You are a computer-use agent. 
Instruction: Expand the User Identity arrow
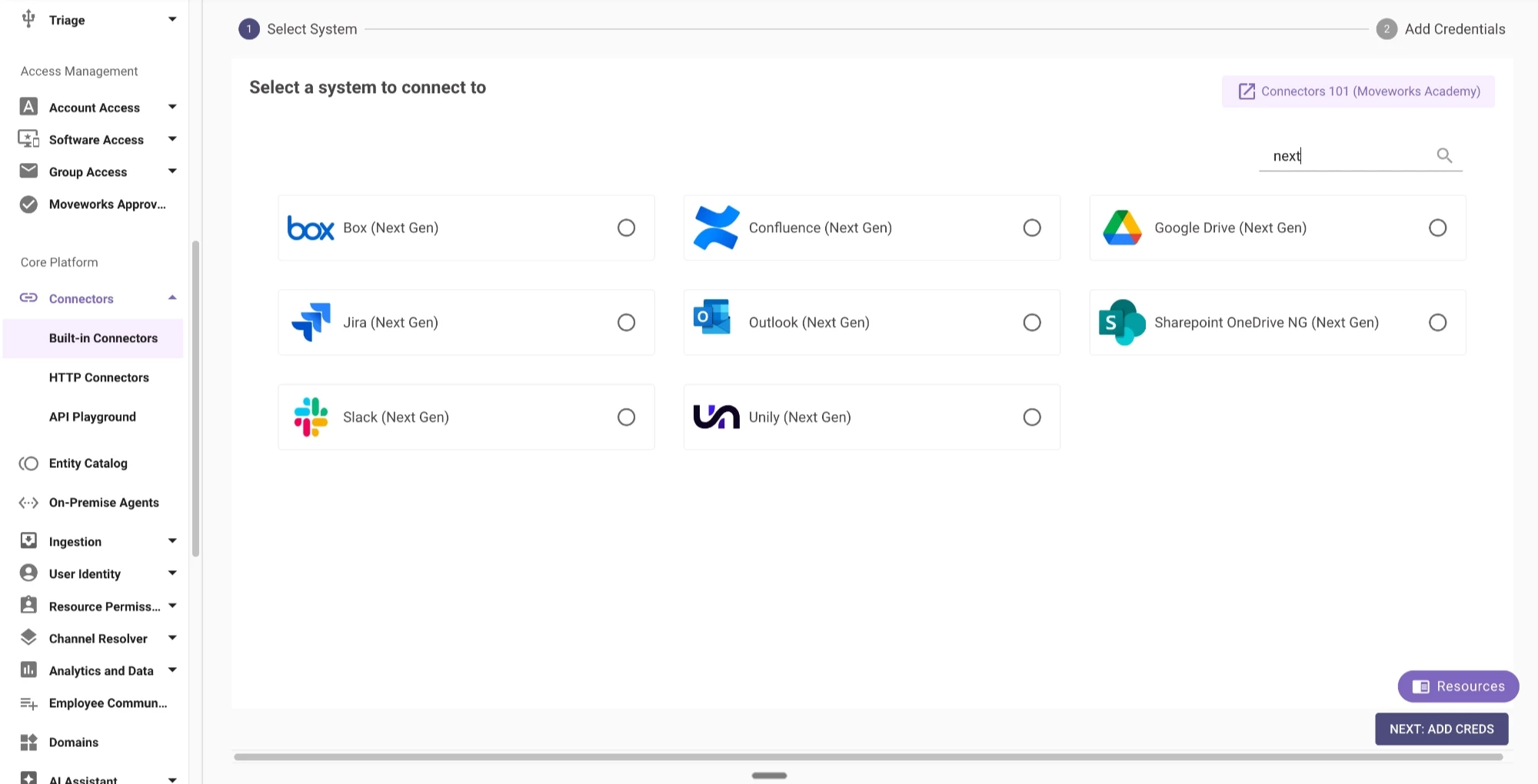point(172,573)
